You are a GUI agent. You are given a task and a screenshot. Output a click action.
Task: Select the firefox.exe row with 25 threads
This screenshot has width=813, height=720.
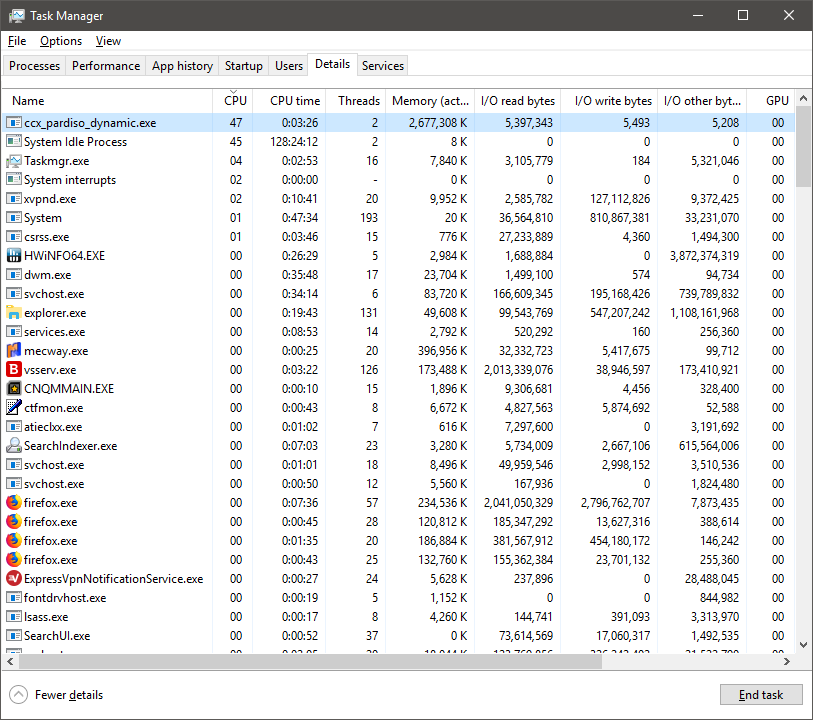click(398, 560)
